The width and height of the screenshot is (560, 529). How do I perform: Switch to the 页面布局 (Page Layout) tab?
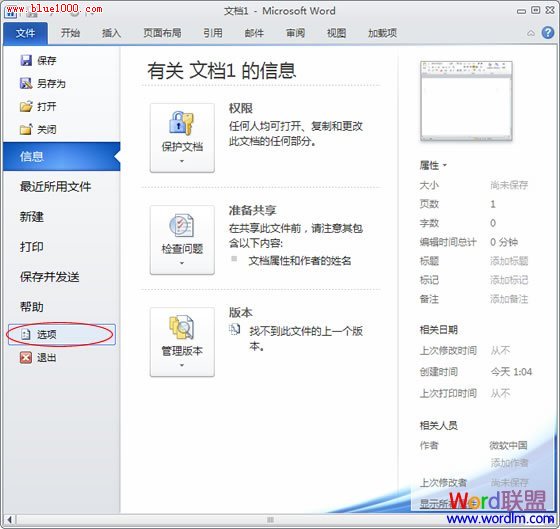[162, 33]
